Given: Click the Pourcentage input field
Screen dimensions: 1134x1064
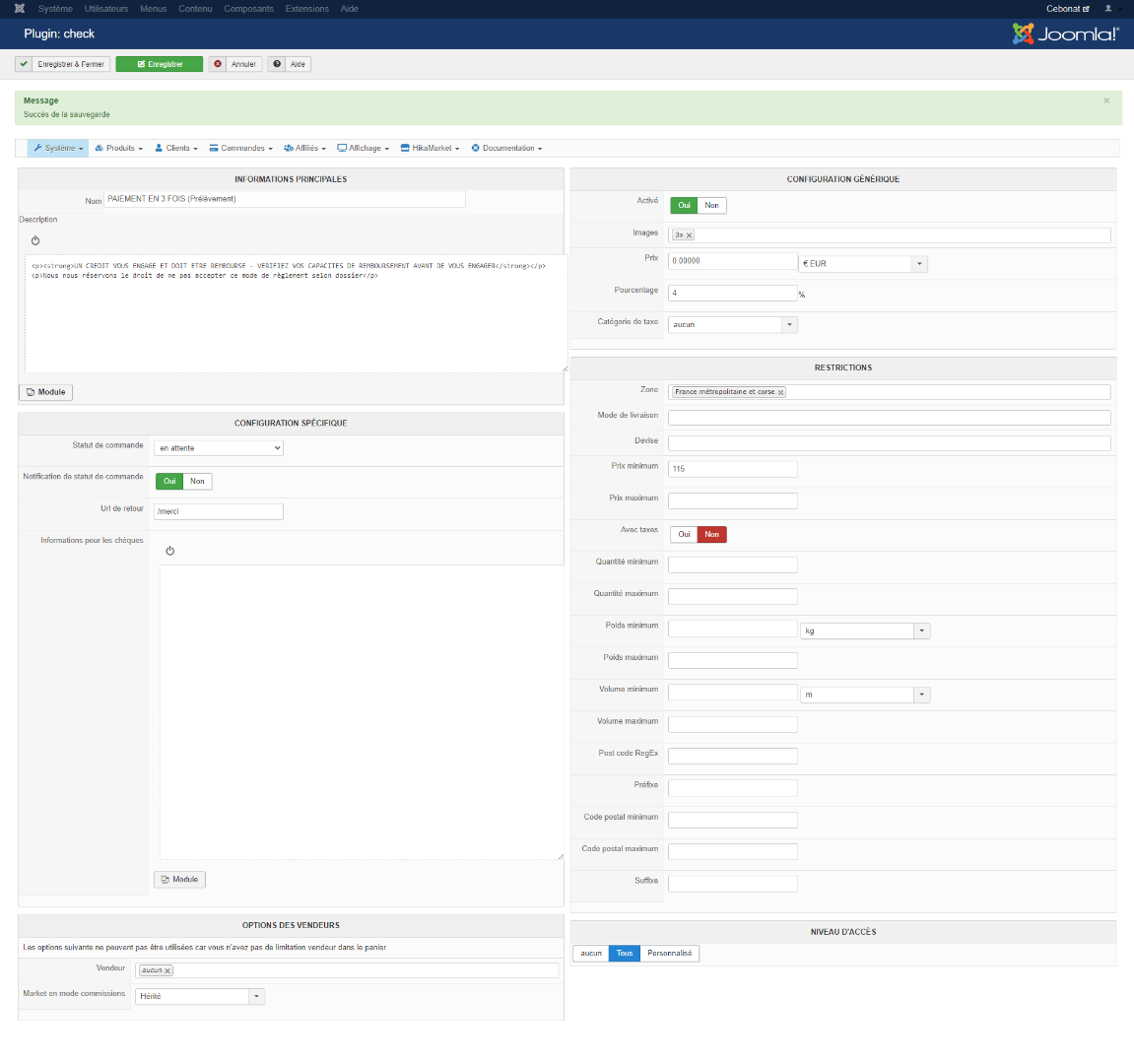Looking at the screenshot, I should (733, 293).
